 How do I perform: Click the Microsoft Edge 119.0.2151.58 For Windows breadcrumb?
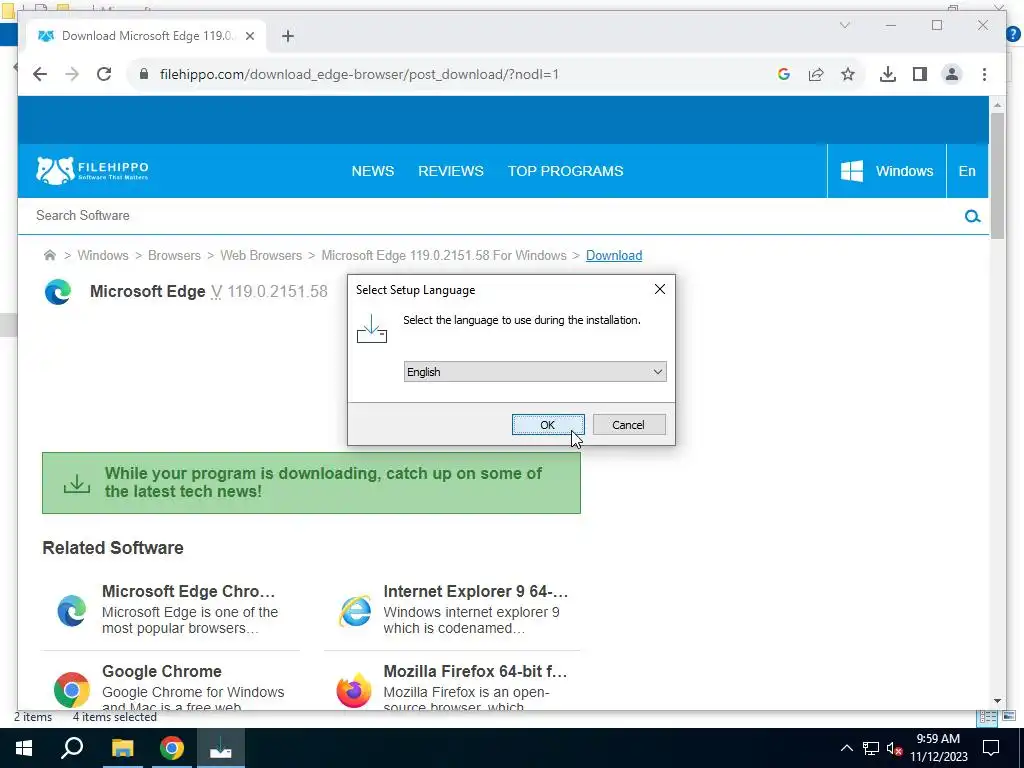(444, 255)
